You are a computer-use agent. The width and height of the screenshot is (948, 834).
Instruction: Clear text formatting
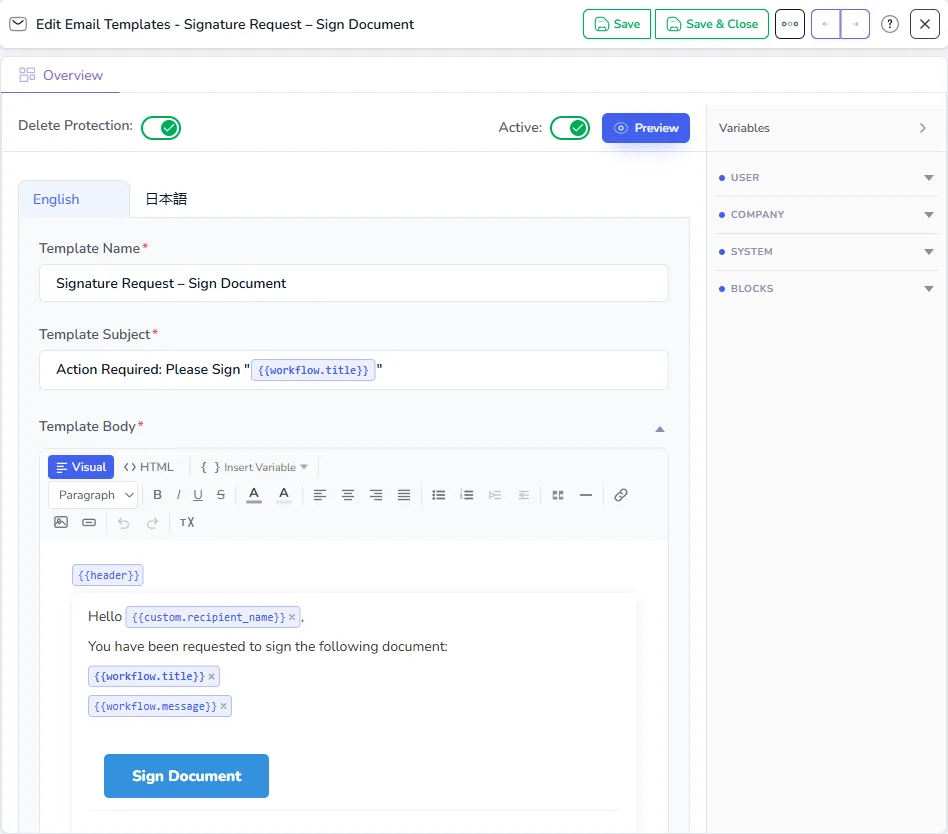[187, 522]
